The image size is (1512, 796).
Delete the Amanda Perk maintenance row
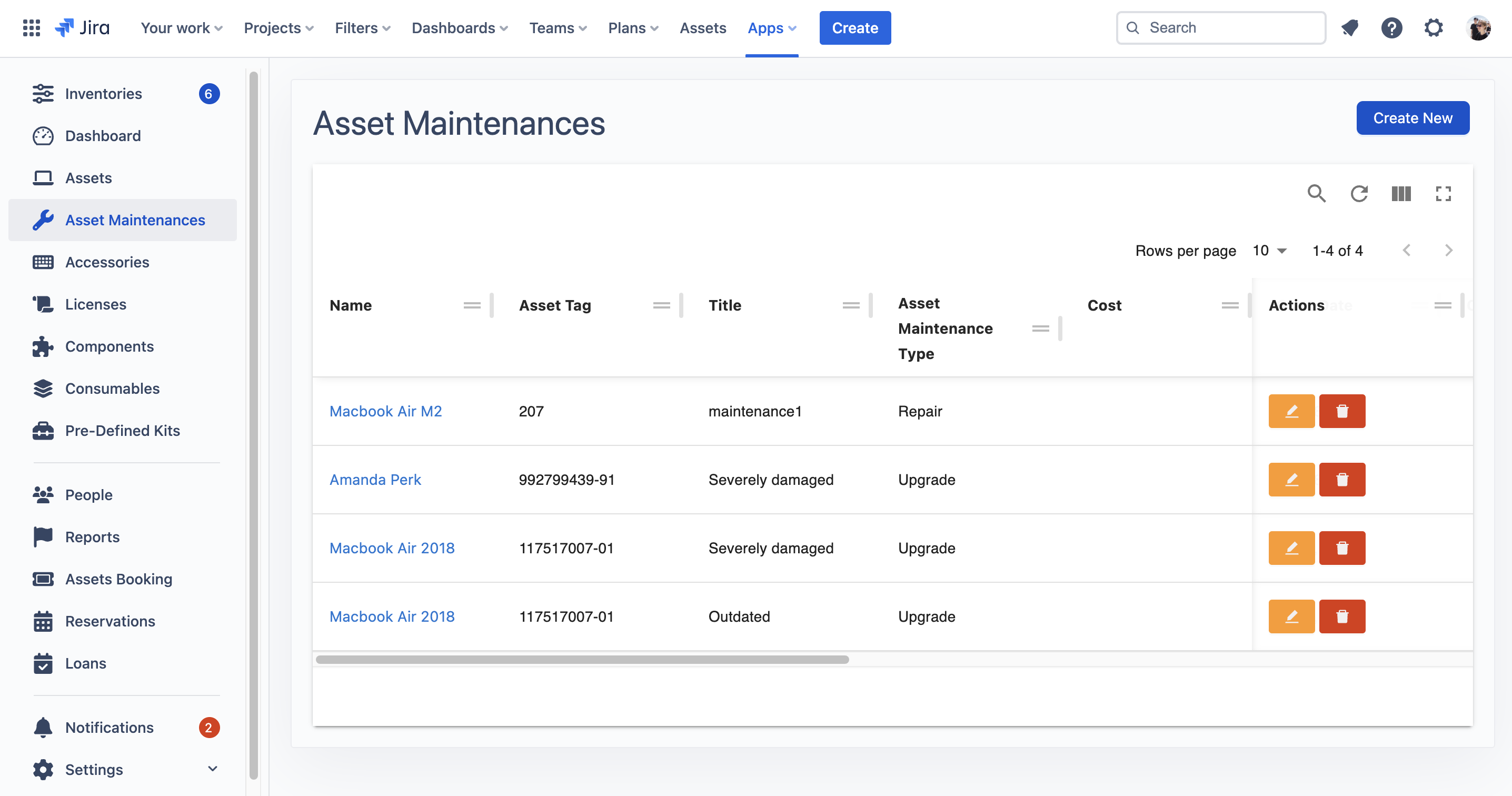pyautogui.click(x=1342, y=480)
